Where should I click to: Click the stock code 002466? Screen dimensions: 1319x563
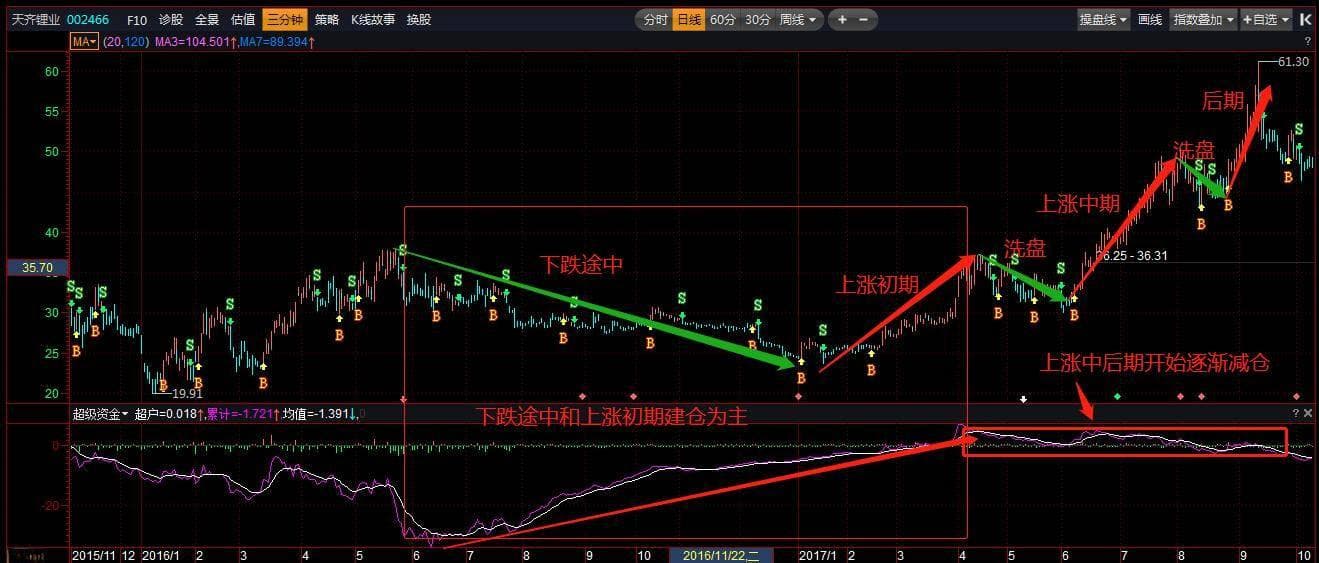pyautogui.click(x=88, y=19)
